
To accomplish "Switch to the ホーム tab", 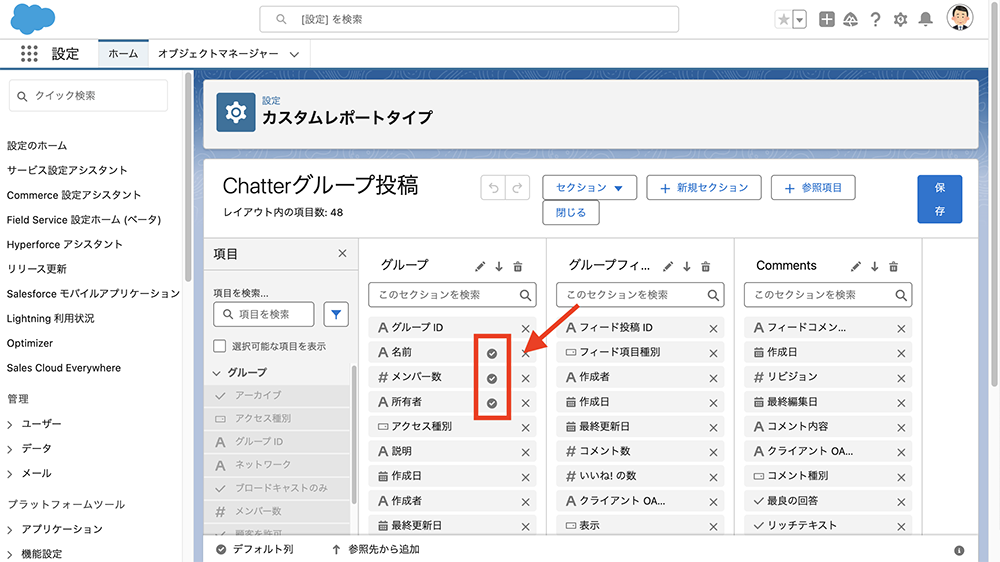I will coord(123,54).
